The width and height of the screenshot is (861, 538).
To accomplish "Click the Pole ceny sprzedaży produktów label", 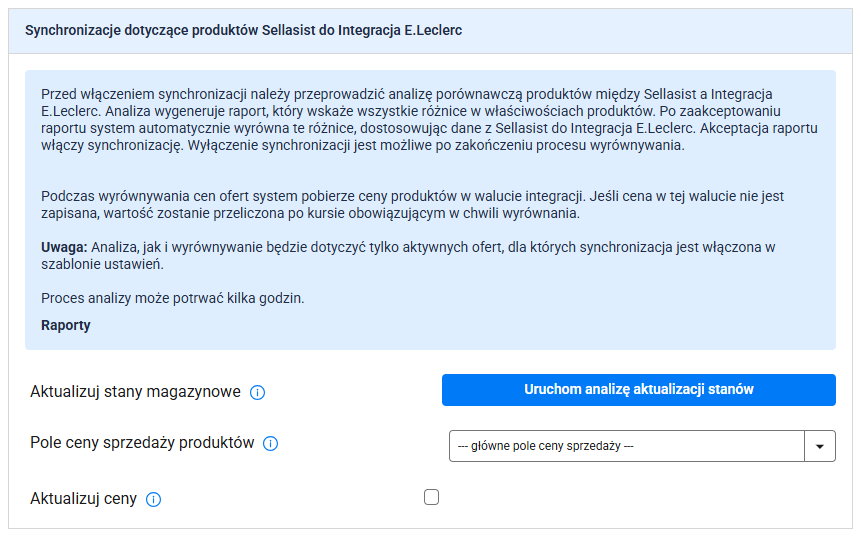I will pyautogui.click(x=142, y=443).
